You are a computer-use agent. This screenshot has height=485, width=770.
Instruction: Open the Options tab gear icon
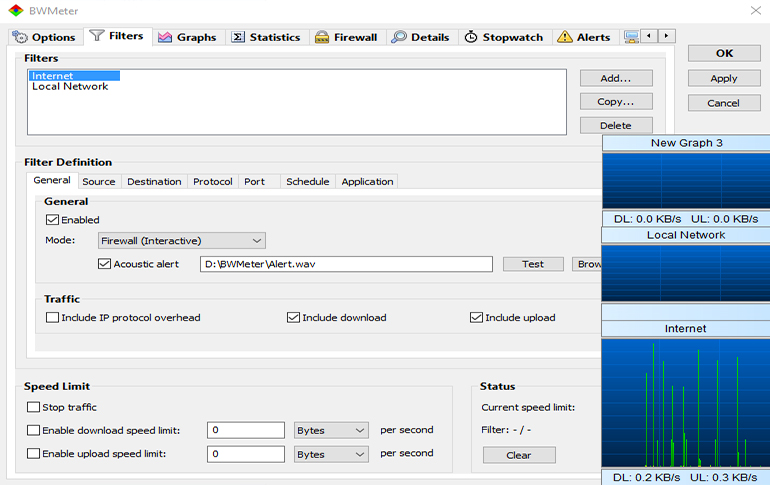pos(19,37)
